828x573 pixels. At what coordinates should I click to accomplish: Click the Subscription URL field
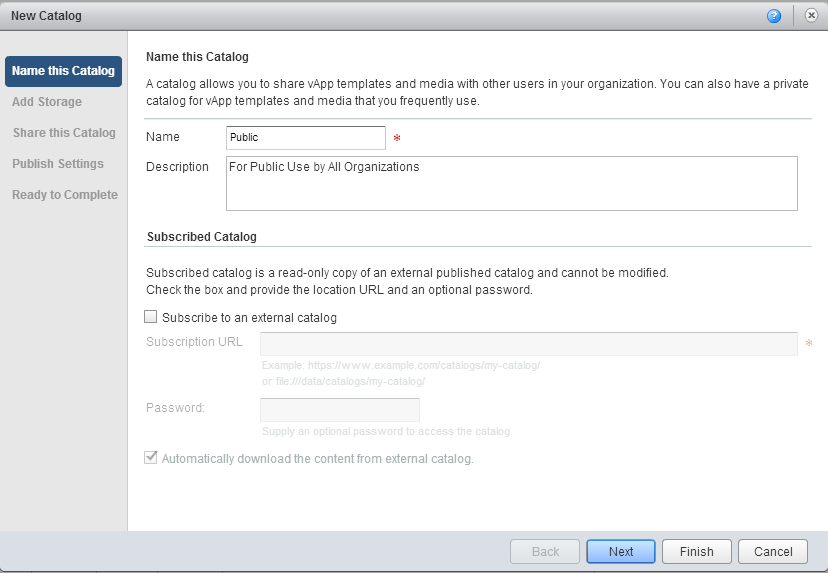tap(528, 344)
